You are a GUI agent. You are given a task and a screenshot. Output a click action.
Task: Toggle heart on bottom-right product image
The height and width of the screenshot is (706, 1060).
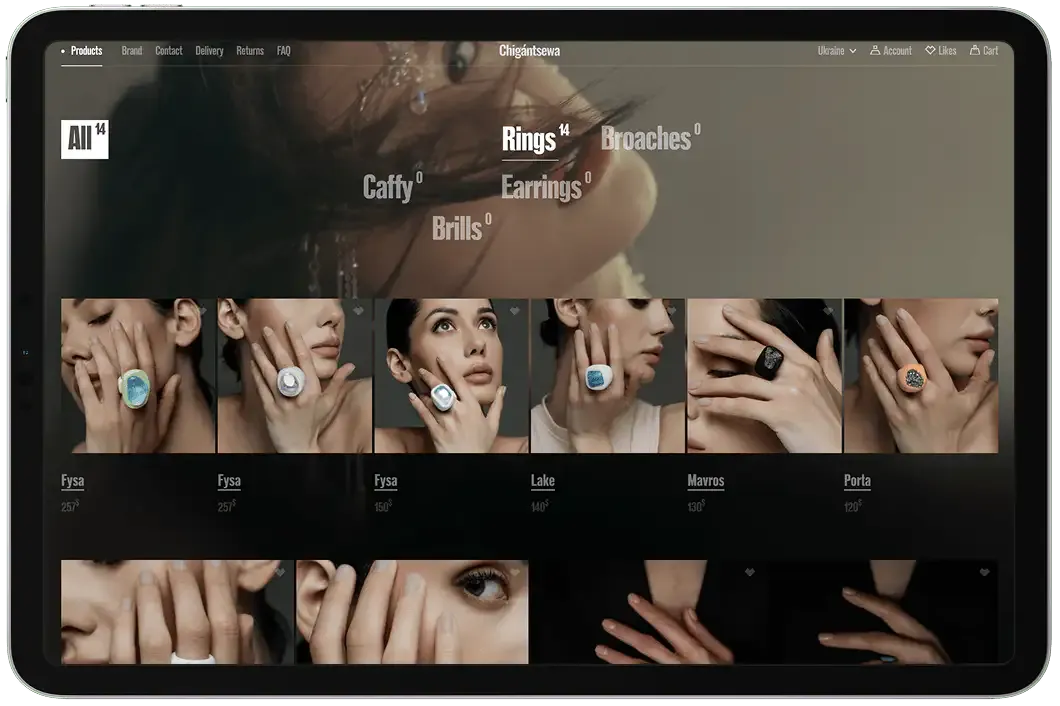(984, 572)
